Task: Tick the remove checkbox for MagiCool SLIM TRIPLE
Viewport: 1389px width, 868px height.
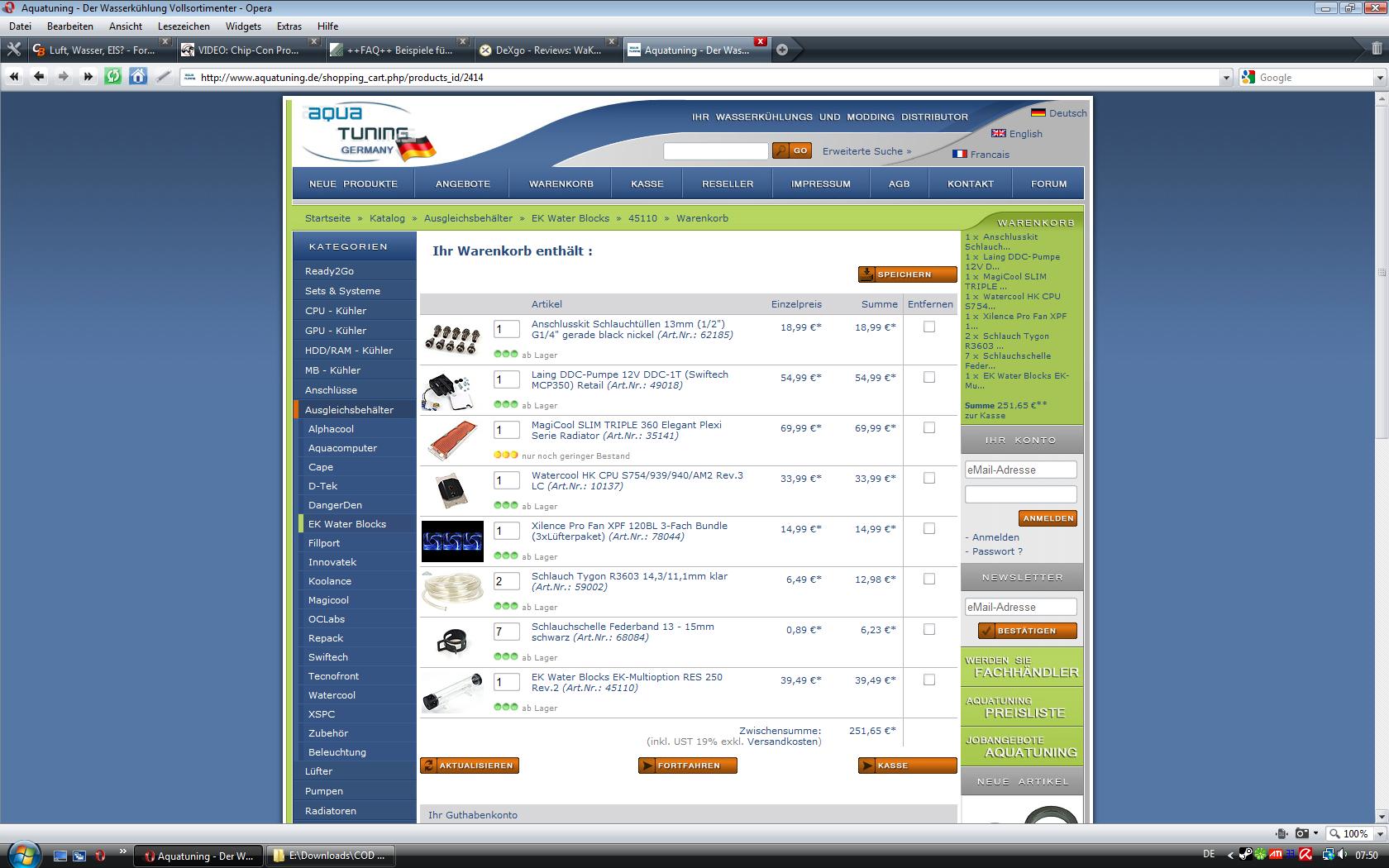Action: pos(929,427)
